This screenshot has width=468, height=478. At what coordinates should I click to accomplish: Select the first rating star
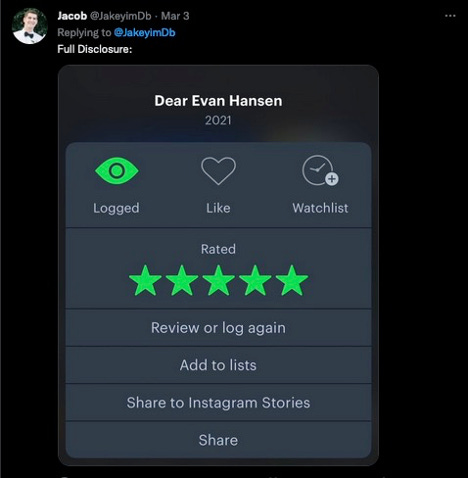[145, 280]
